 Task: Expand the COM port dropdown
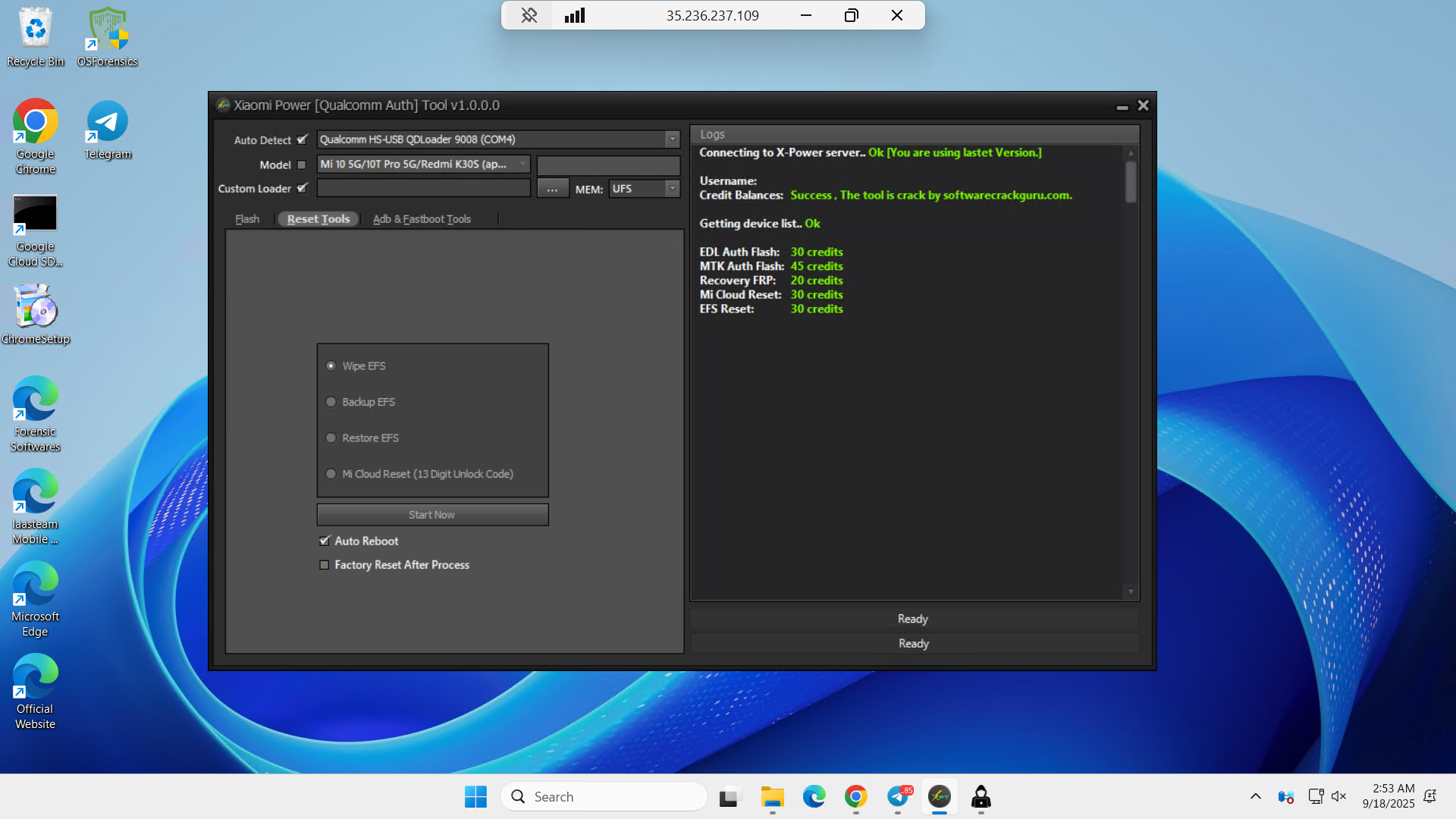tap(672, 140)
